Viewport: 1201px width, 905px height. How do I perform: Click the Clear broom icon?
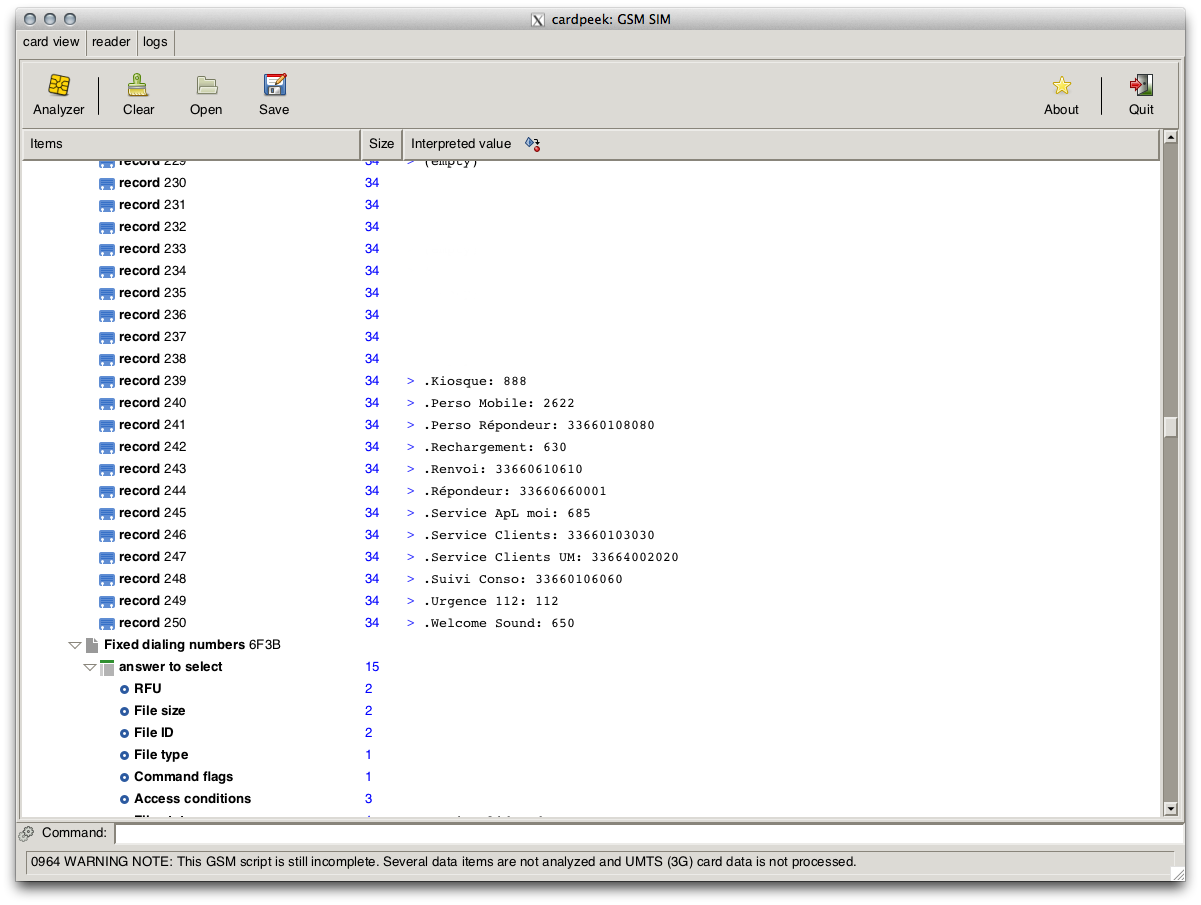coord(138,86)
